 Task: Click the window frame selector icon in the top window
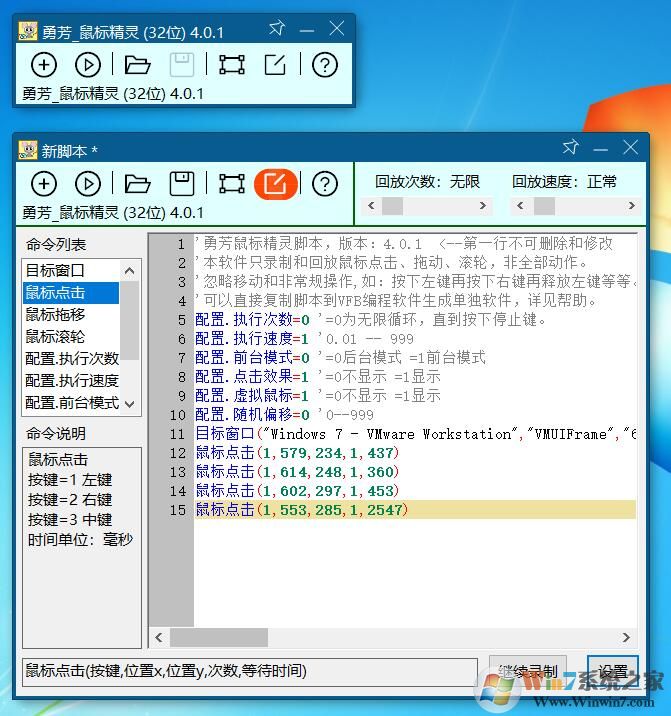pos(232,64)
